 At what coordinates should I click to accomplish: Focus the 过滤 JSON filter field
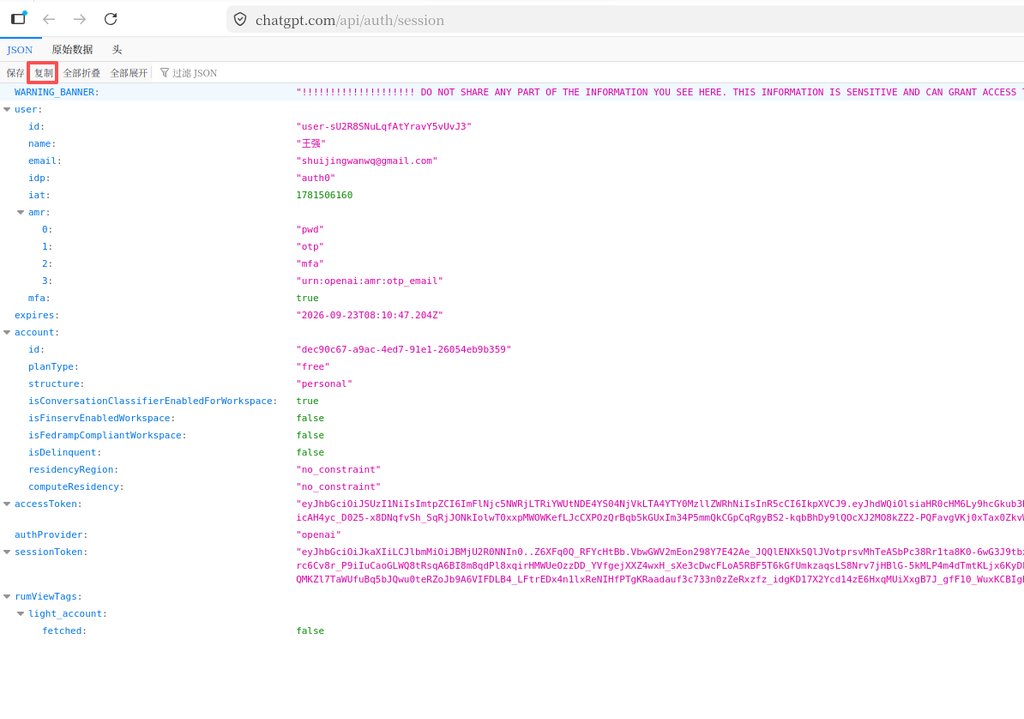[194, 73]
